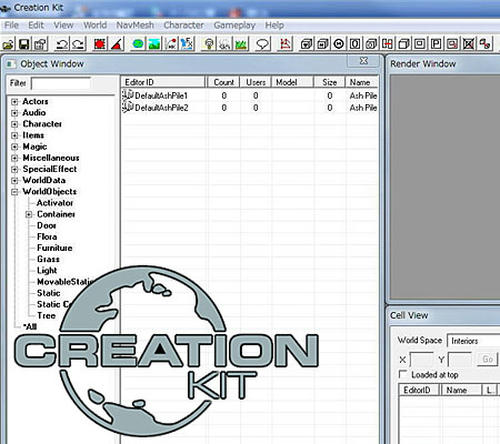The width and height of the screenshot is (500, 444).
Task: Open the NavMesh menu
Action: [135, 25]
